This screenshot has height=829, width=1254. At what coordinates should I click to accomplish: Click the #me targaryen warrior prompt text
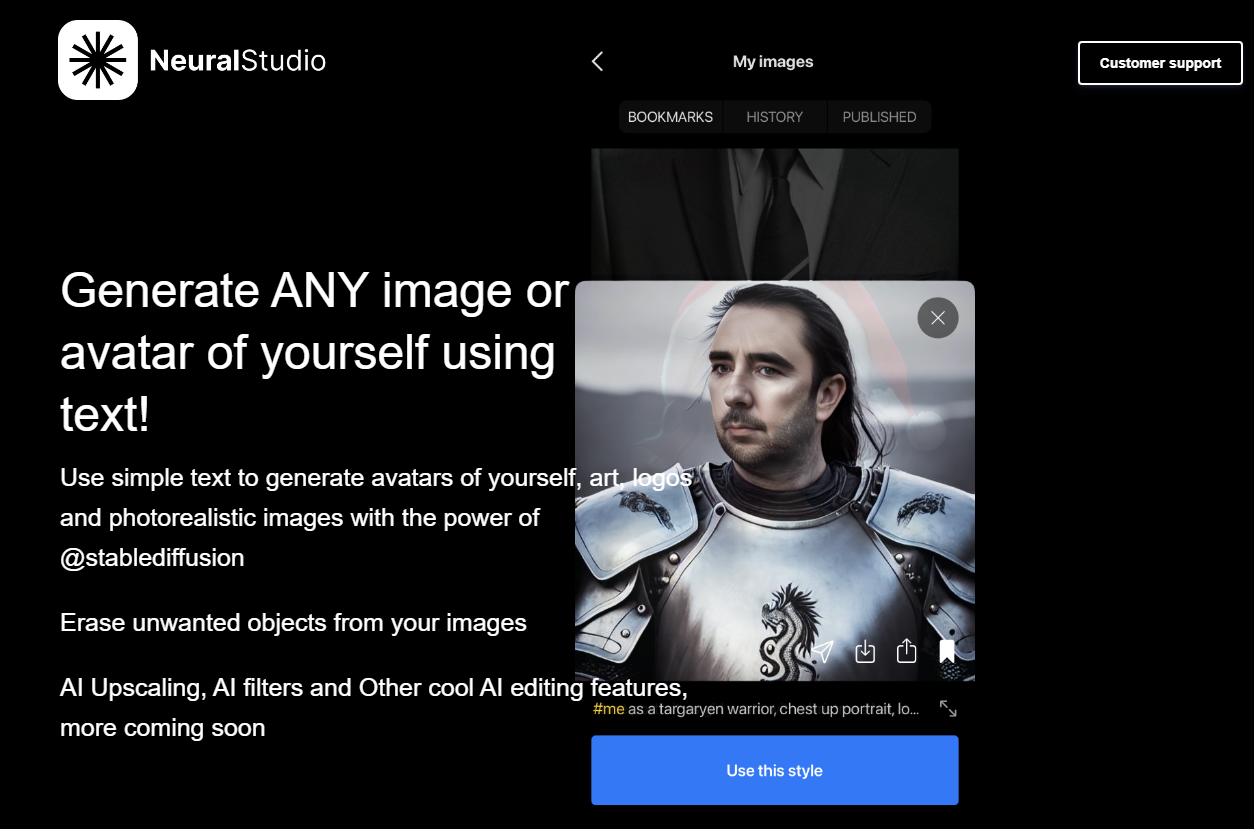(x=756, y=709)
